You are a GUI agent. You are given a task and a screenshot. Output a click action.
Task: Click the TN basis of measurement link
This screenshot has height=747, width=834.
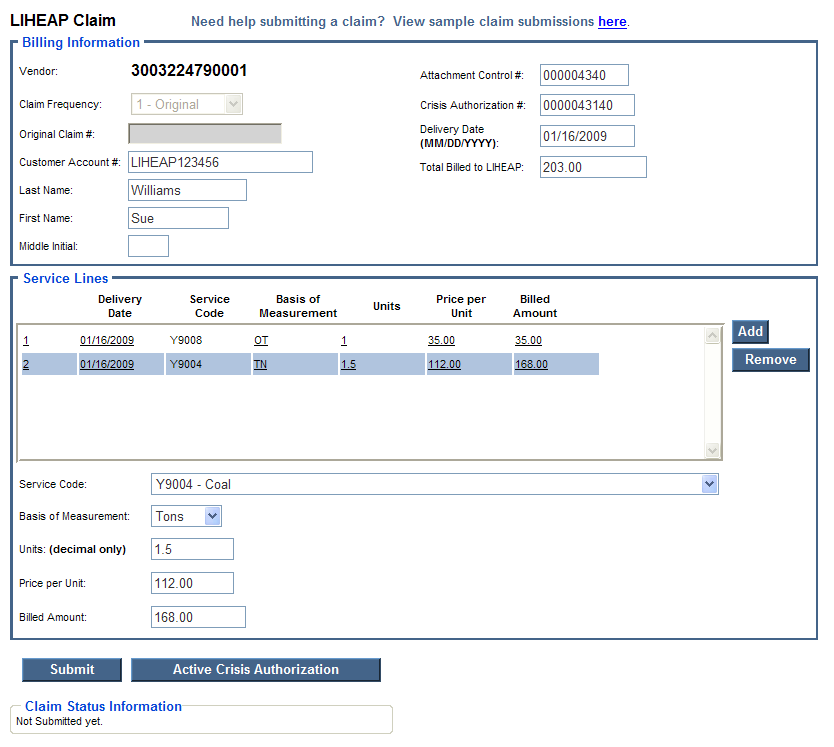click(261, 365)
